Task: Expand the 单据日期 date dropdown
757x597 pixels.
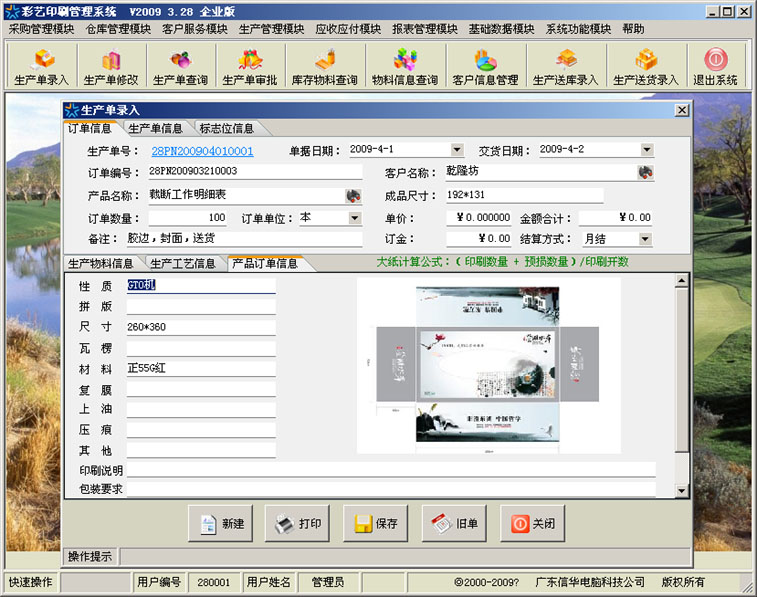Action: click(x=457, y=150)
